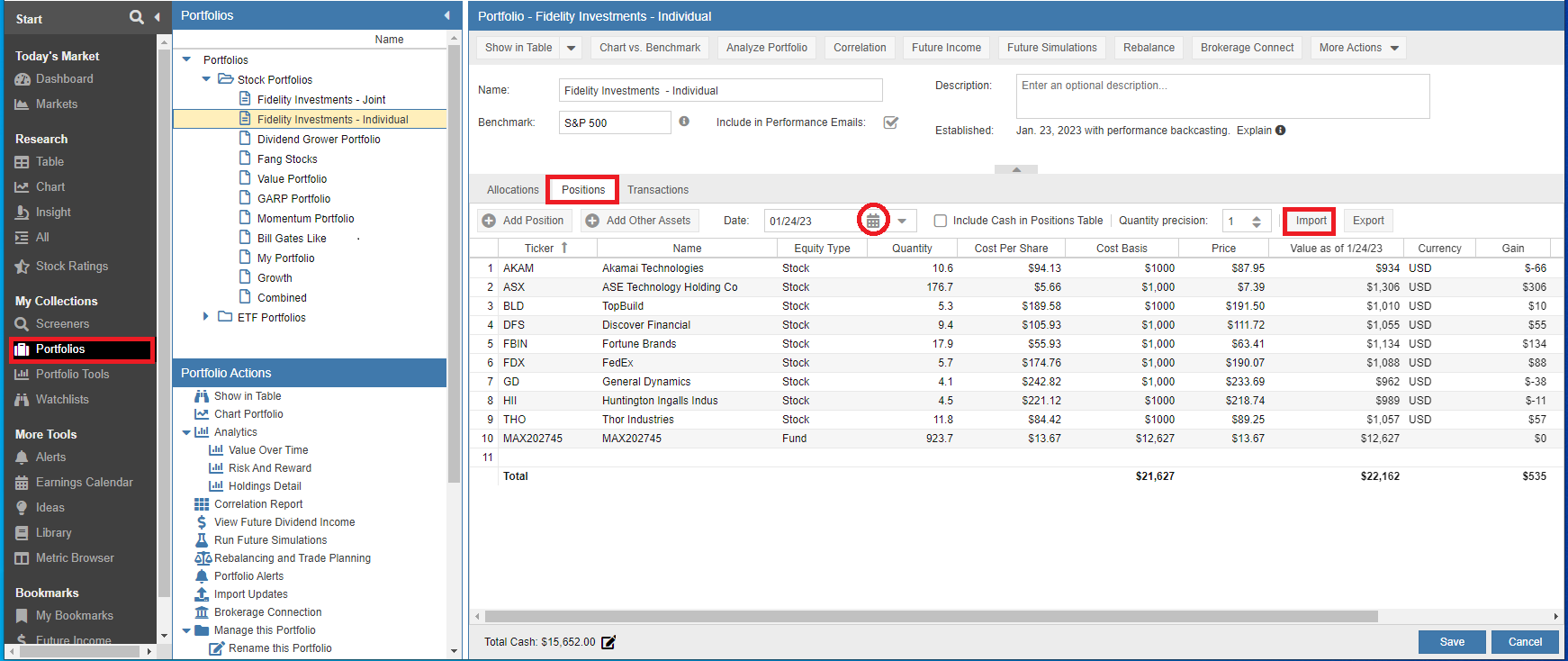
Task: Open Dashboard from sidebar
Action: [54, 79]
